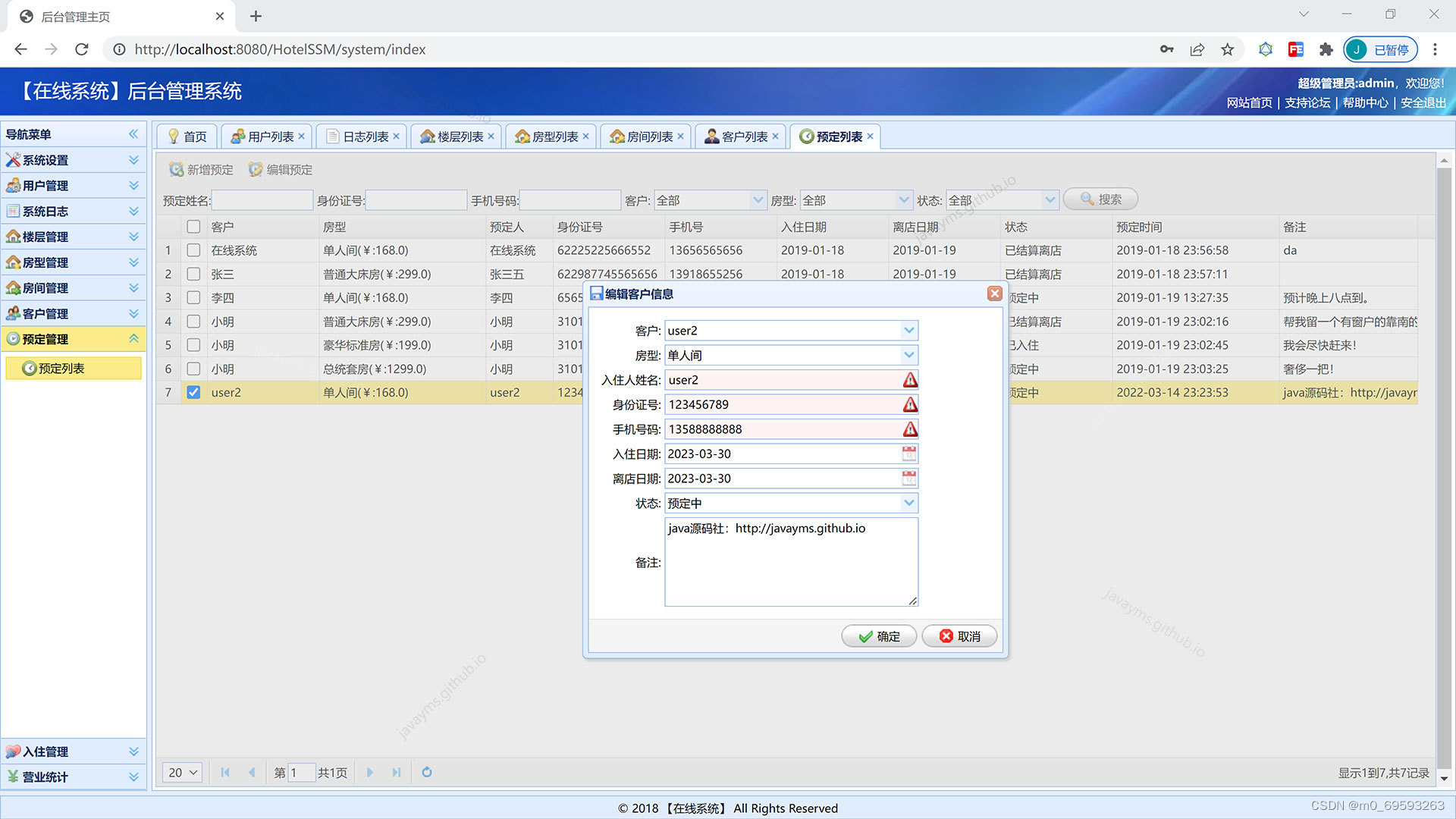Check the 小明 豪华标准房 row
This screenshot has height=819, width=1456.
pyautogui.click(x=193, y=345)
